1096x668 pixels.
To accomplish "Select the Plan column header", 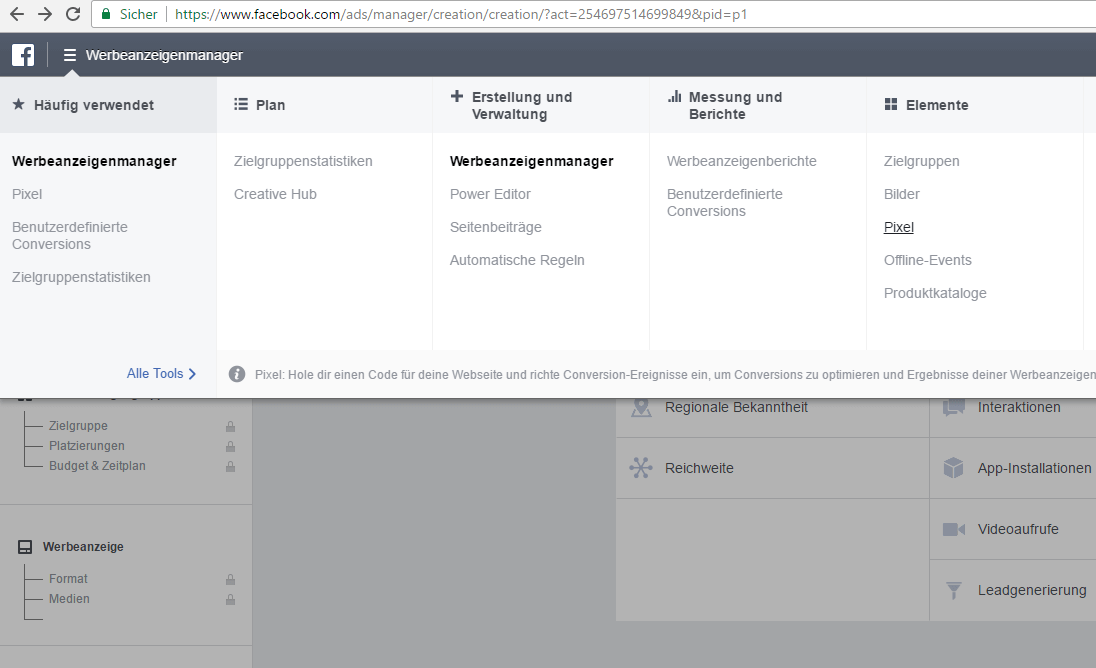I will [x=324, y=105].
